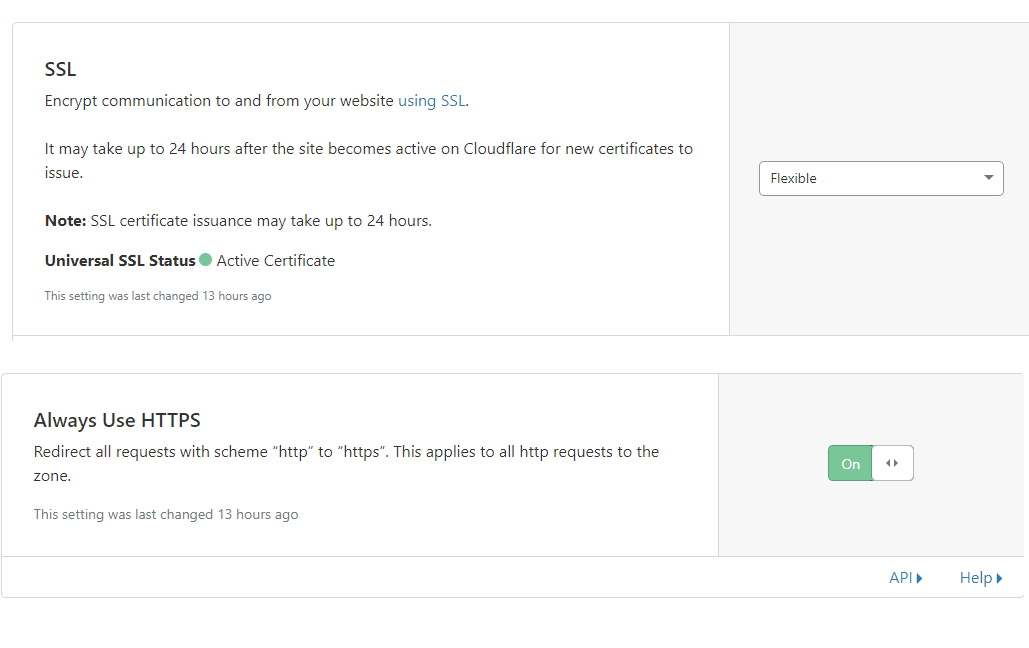Select the Universal SSL Status label

(120, 260)
